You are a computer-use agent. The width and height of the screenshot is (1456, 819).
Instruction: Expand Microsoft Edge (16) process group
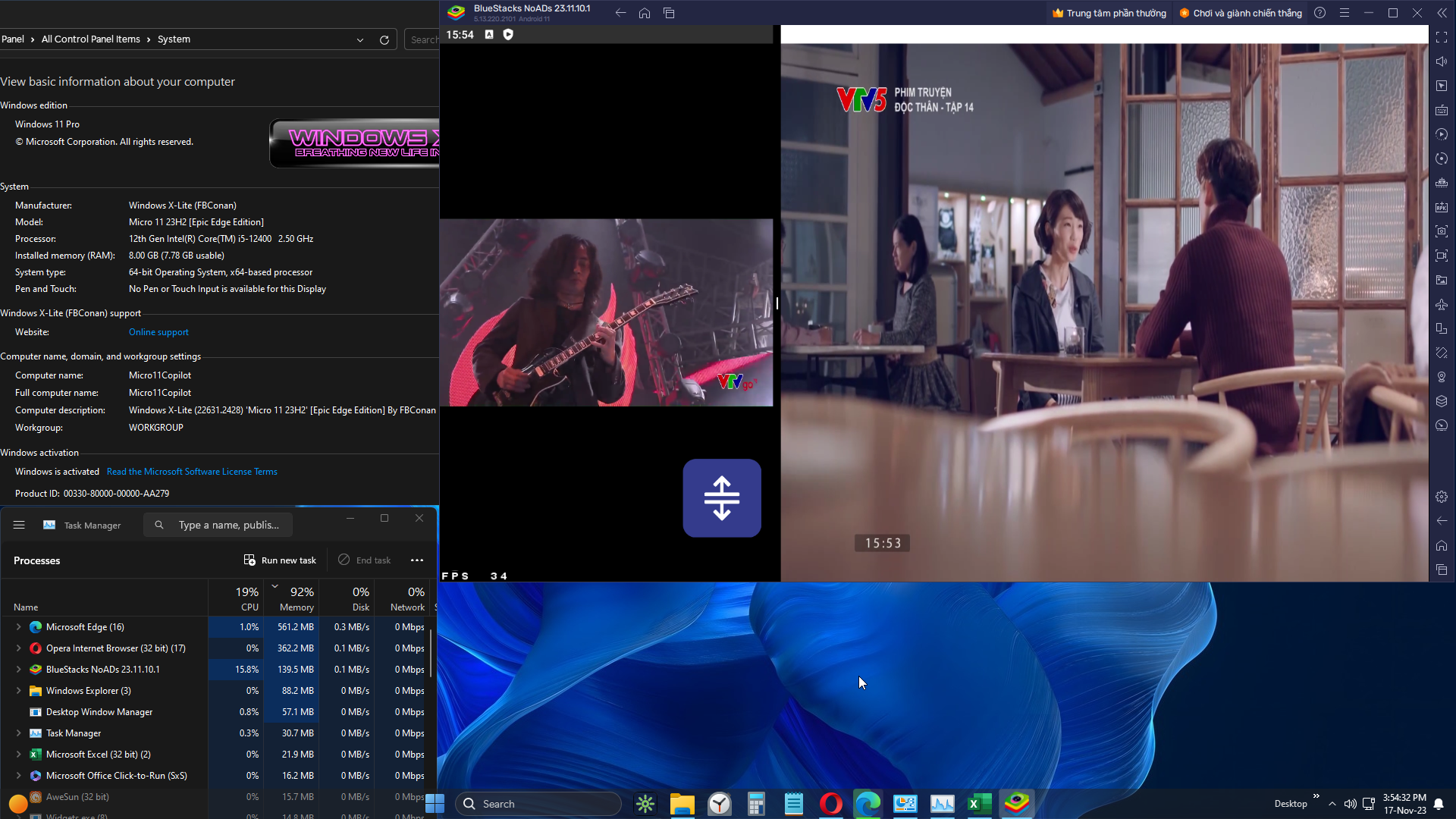coord(19,627)
